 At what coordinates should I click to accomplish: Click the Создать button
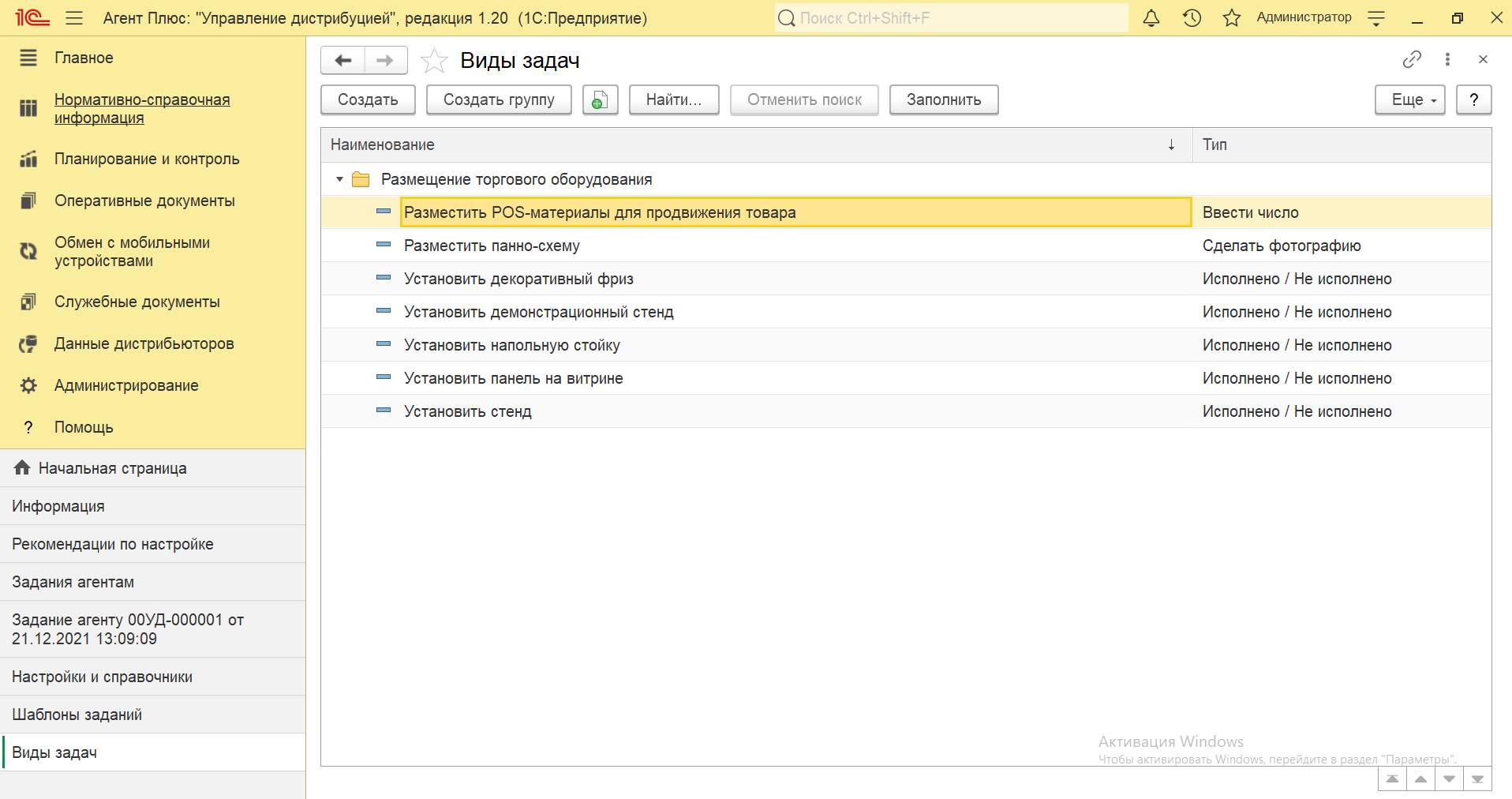(x=368, y=100)
